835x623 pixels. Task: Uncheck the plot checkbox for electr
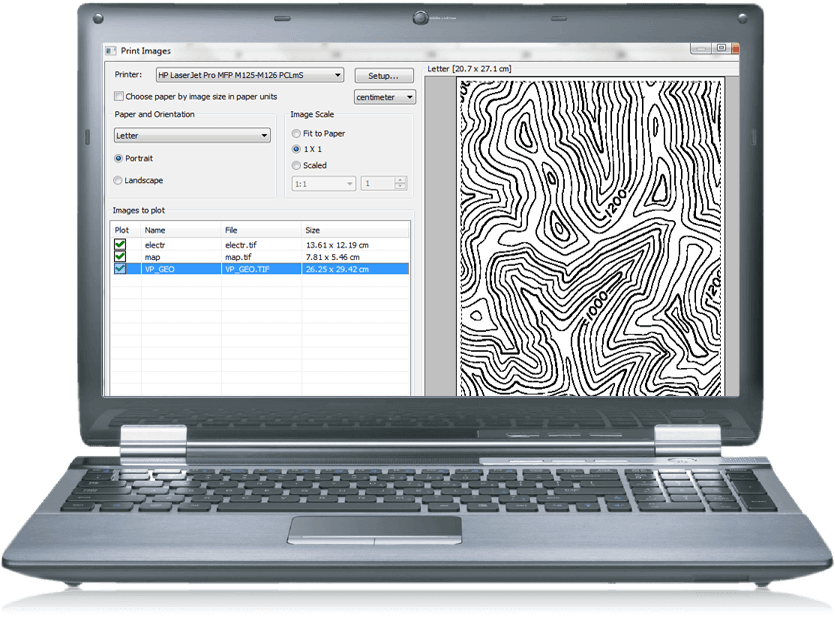point(120,244)
